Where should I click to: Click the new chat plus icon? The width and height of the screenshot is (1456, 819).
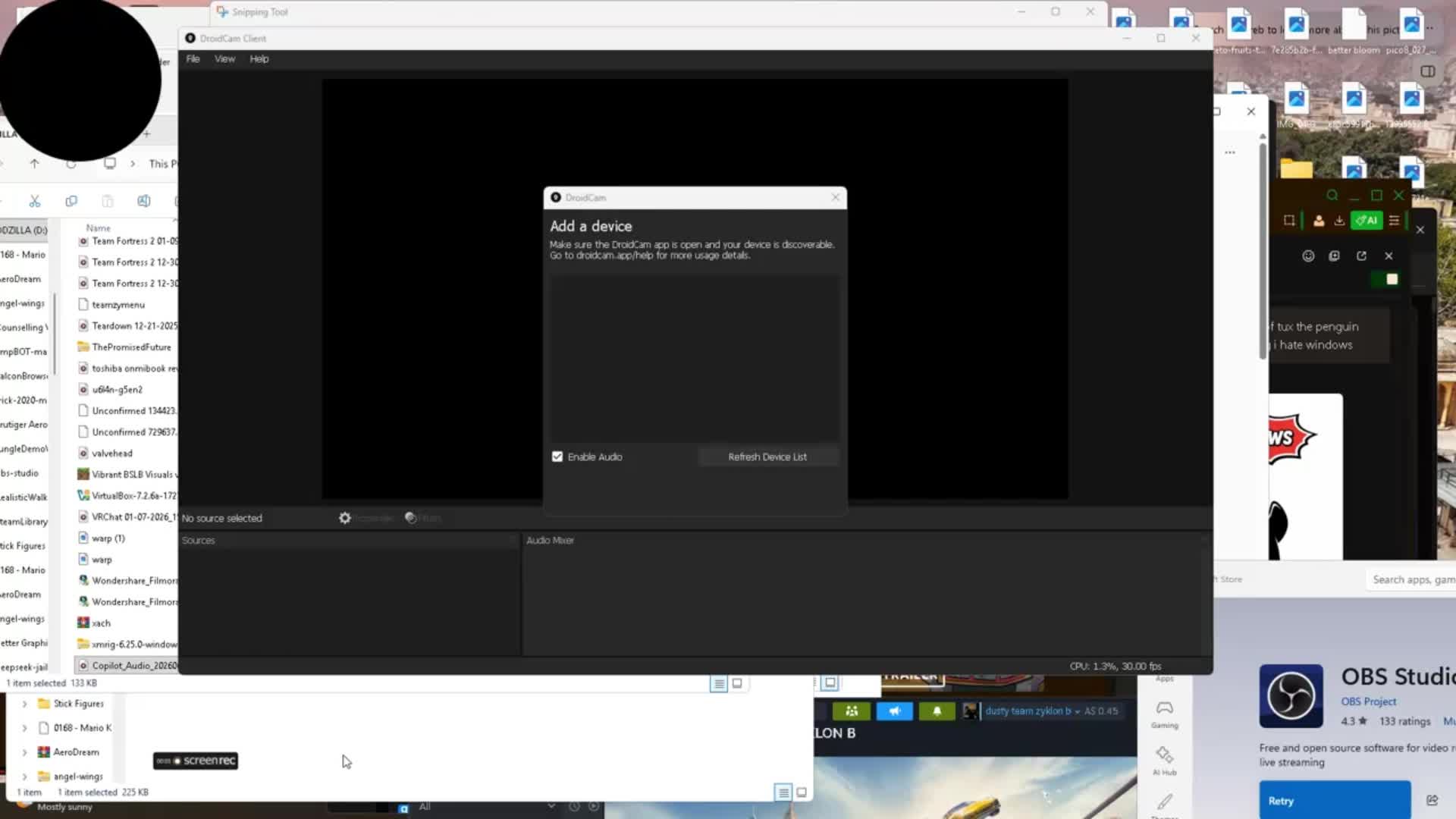1334,256
